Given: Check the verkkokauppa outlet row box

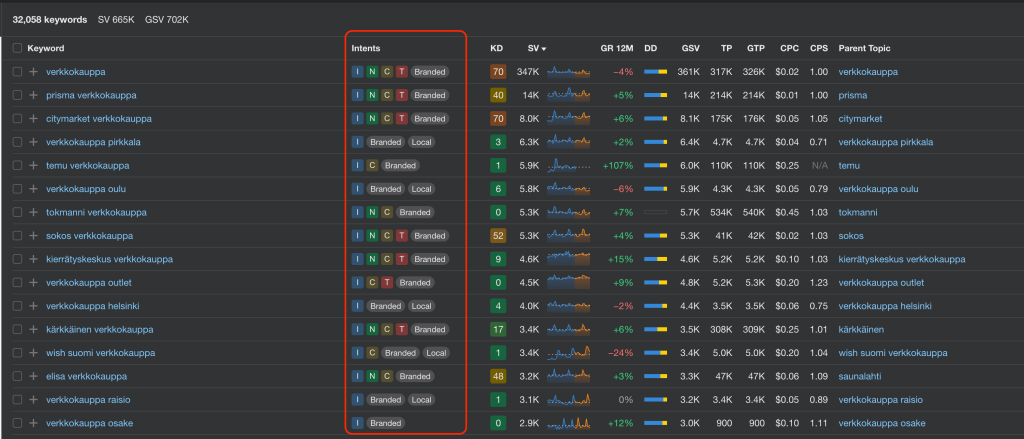Looking at the screenshot, I should point(18,283).
